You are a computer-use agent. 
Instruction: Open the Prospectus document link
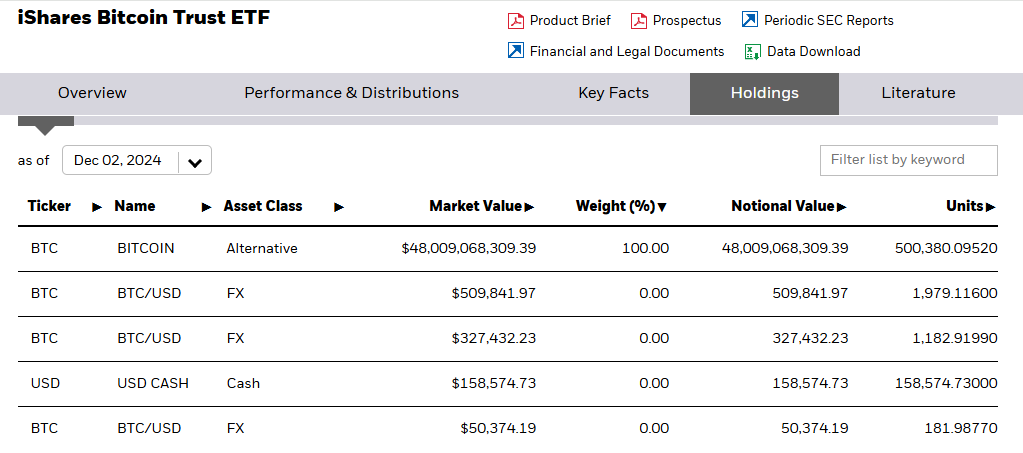tap(686, 21)
